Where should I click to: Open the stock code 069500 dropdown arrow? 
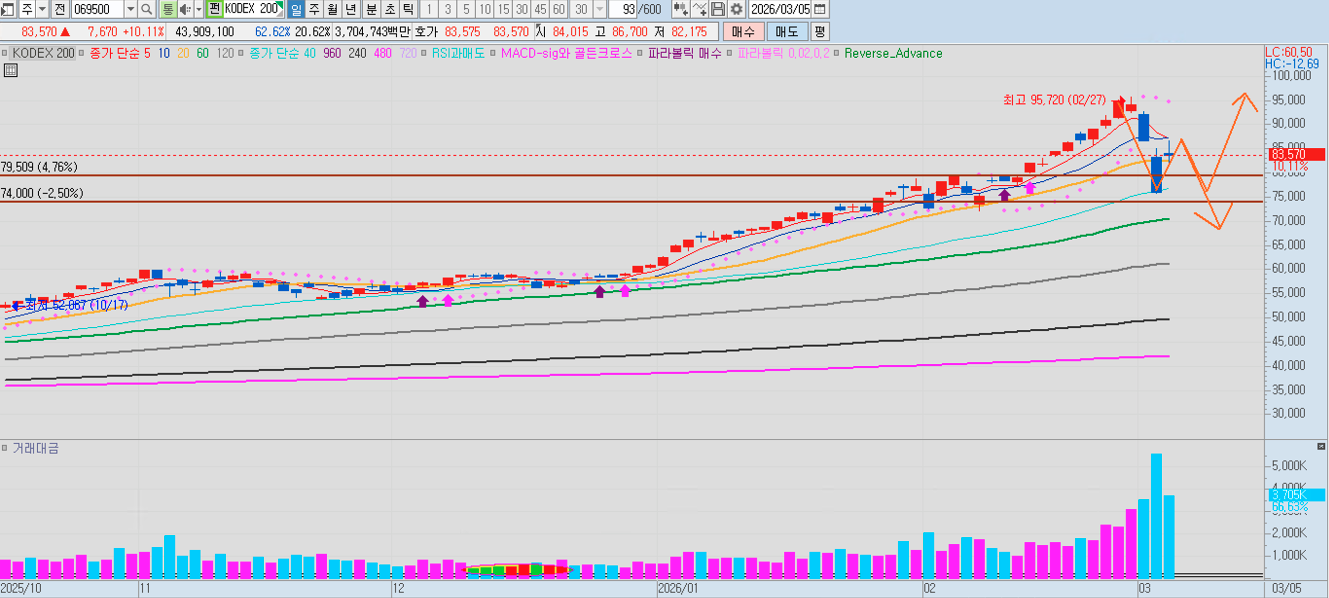[x=130, y=9]
